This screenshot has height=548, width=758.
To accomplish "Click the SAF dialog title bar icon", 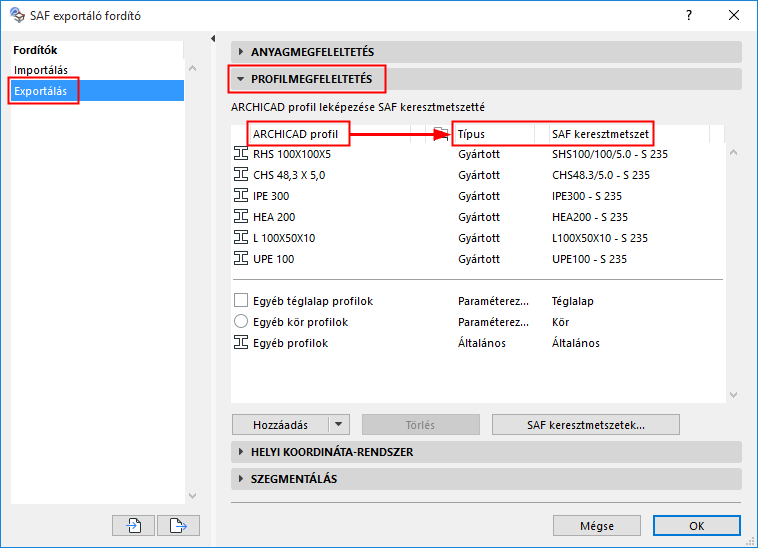I will click(x=17, y=15).
